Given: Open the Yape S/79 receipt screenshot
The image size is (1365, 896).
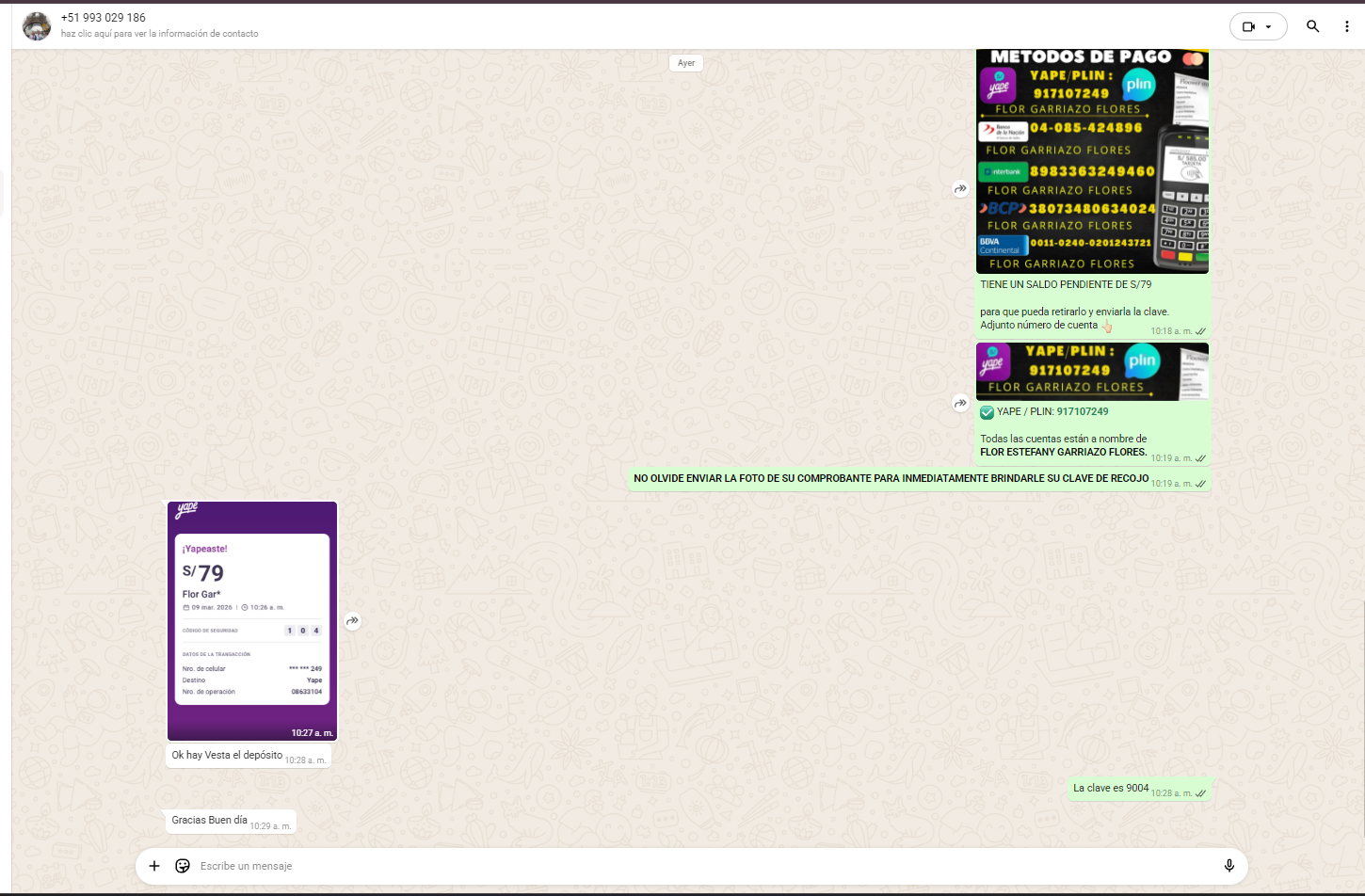Looking at the screenshot, I should tap(251, 621).
